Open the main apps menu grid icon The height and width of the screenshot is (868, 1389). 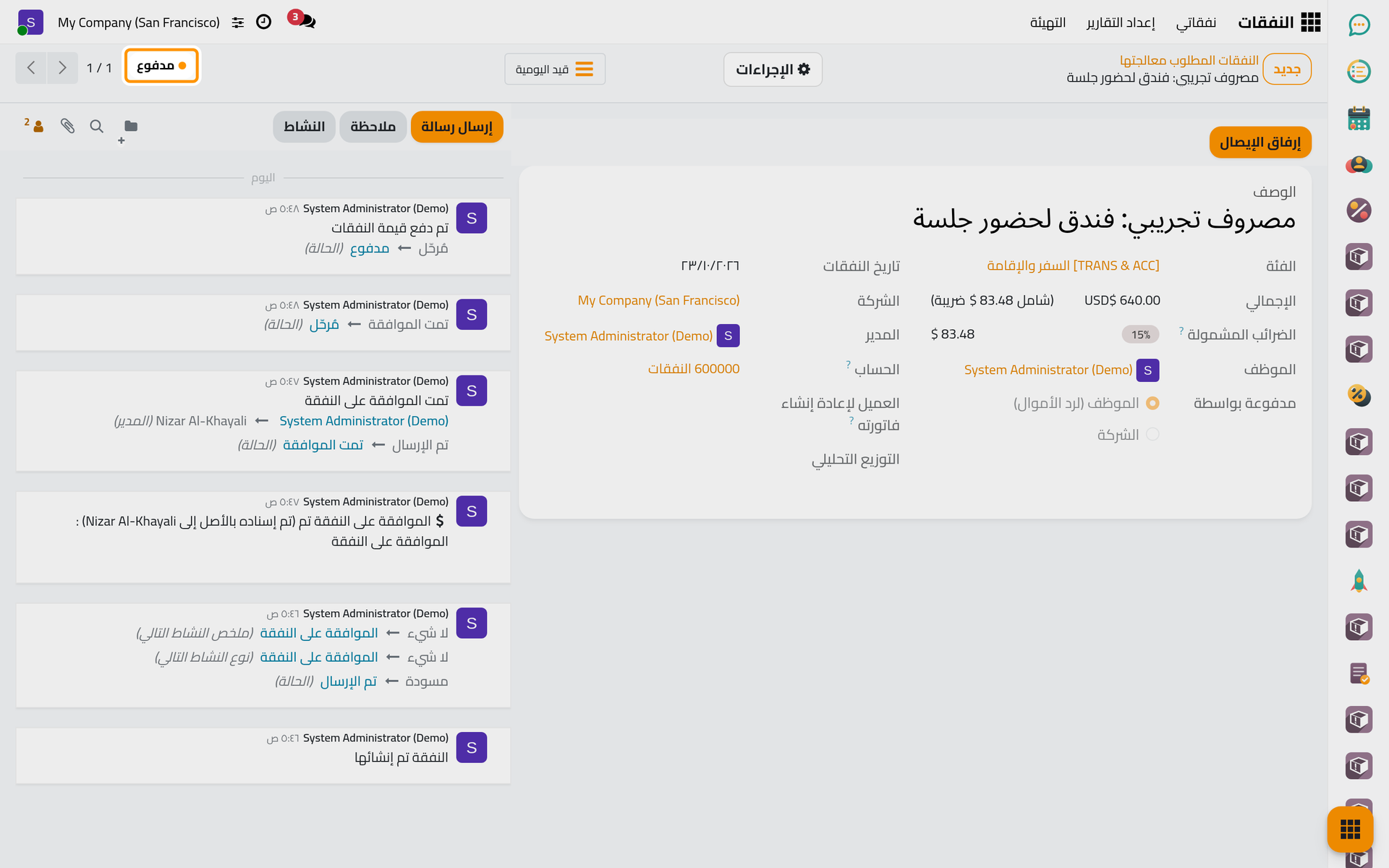click(1310, 22)
